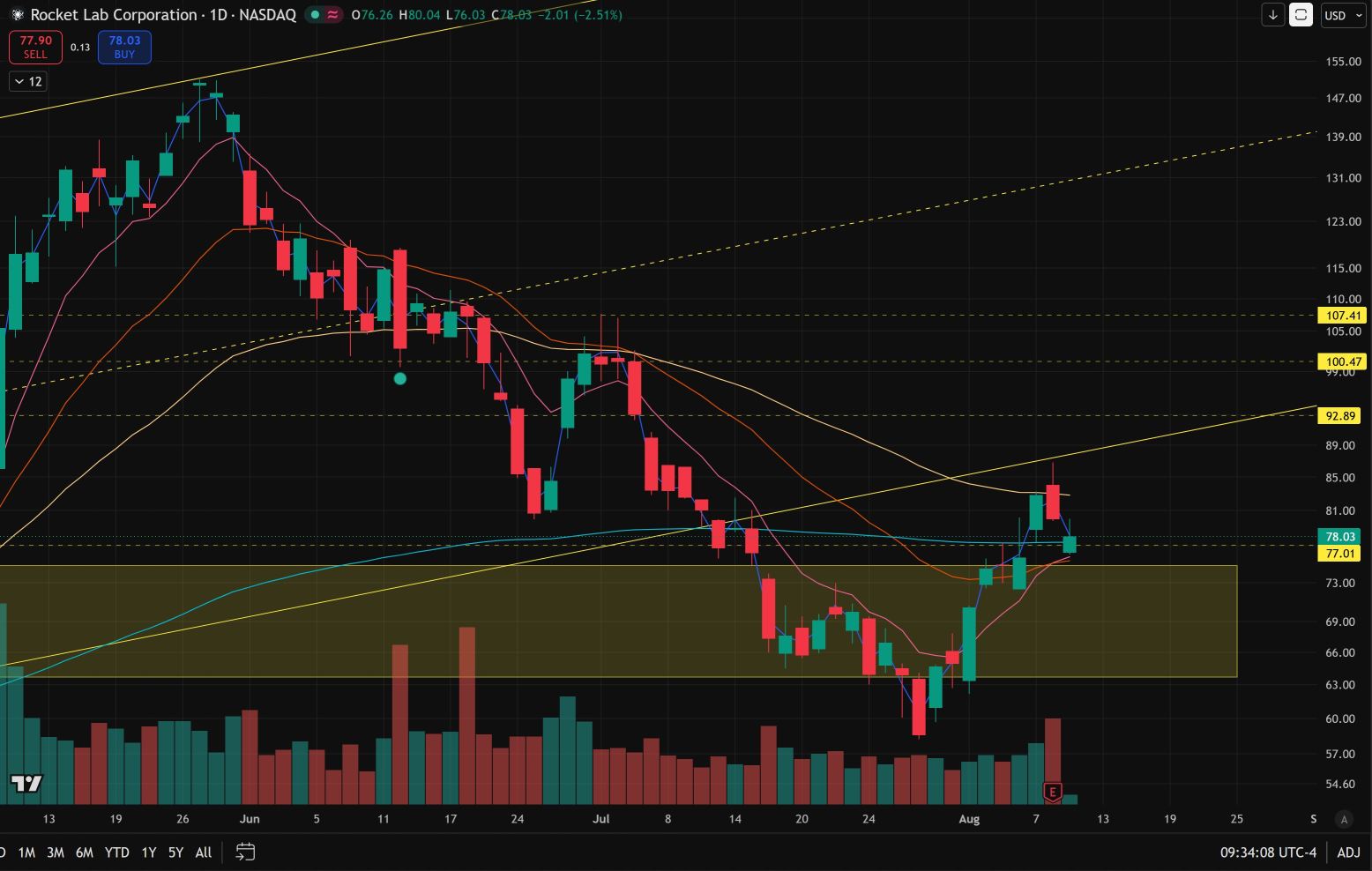This screenshot has height=871, width=1372.
Task: Click the Rocket Lab Corporation symbol title
Action: [114, 15]
